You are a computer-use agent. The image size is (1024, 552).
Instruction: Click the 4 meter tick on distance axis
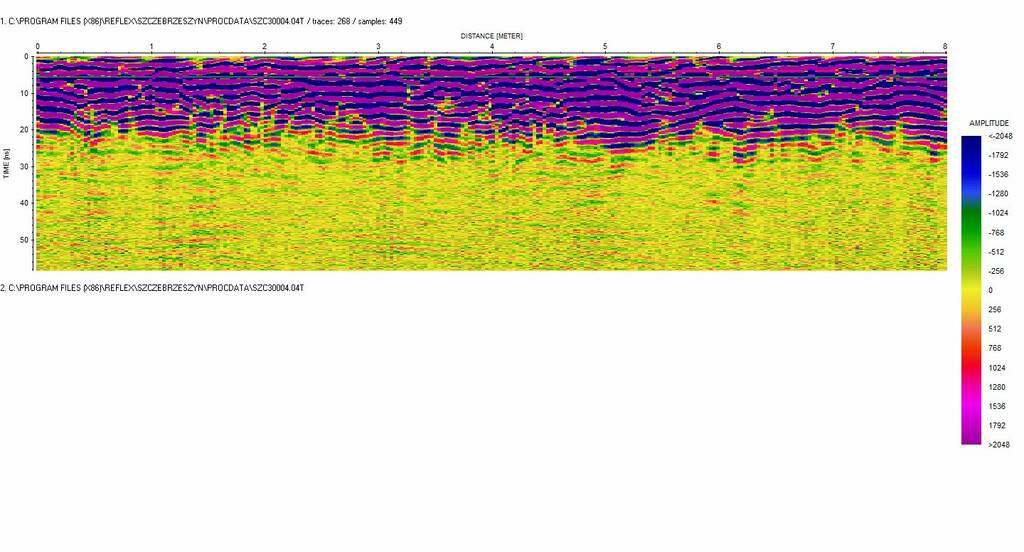click(491, 47)
